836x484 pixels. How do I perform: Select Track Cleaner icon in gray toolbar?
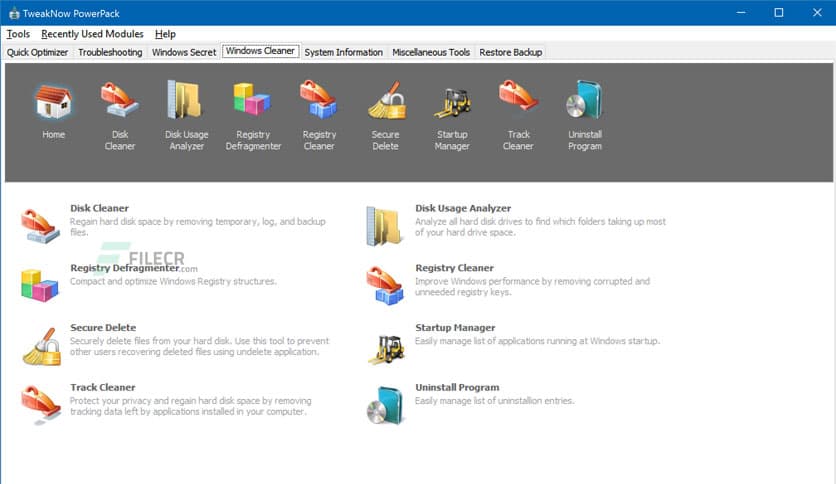[518, 95]
